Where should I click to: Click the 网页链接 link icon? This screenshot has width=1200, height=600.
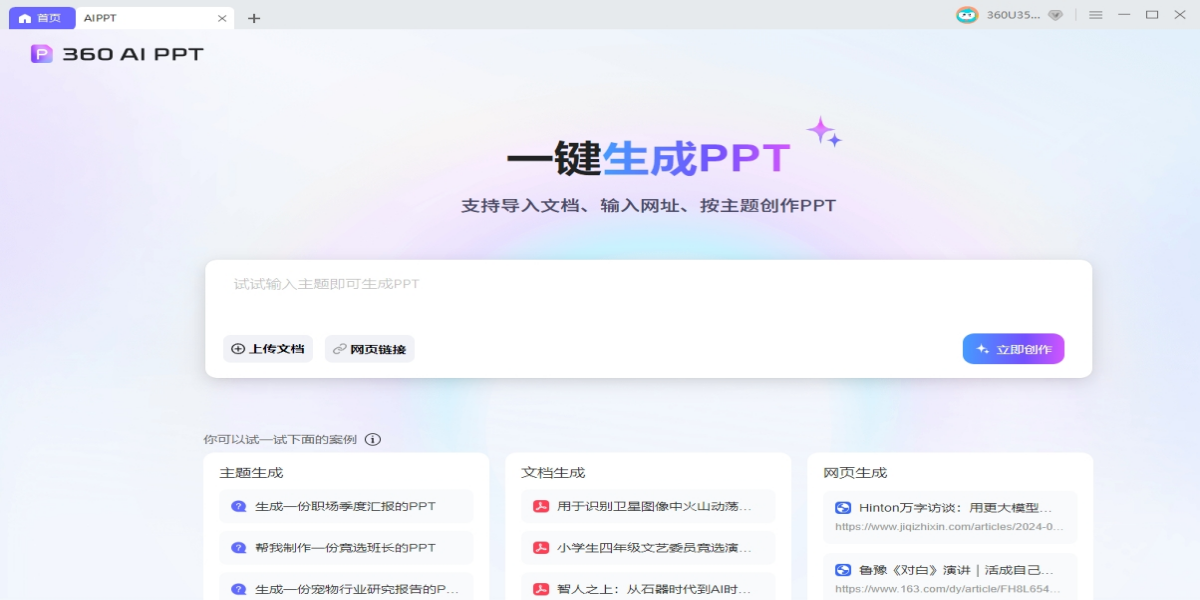click(x=337, y=348)
